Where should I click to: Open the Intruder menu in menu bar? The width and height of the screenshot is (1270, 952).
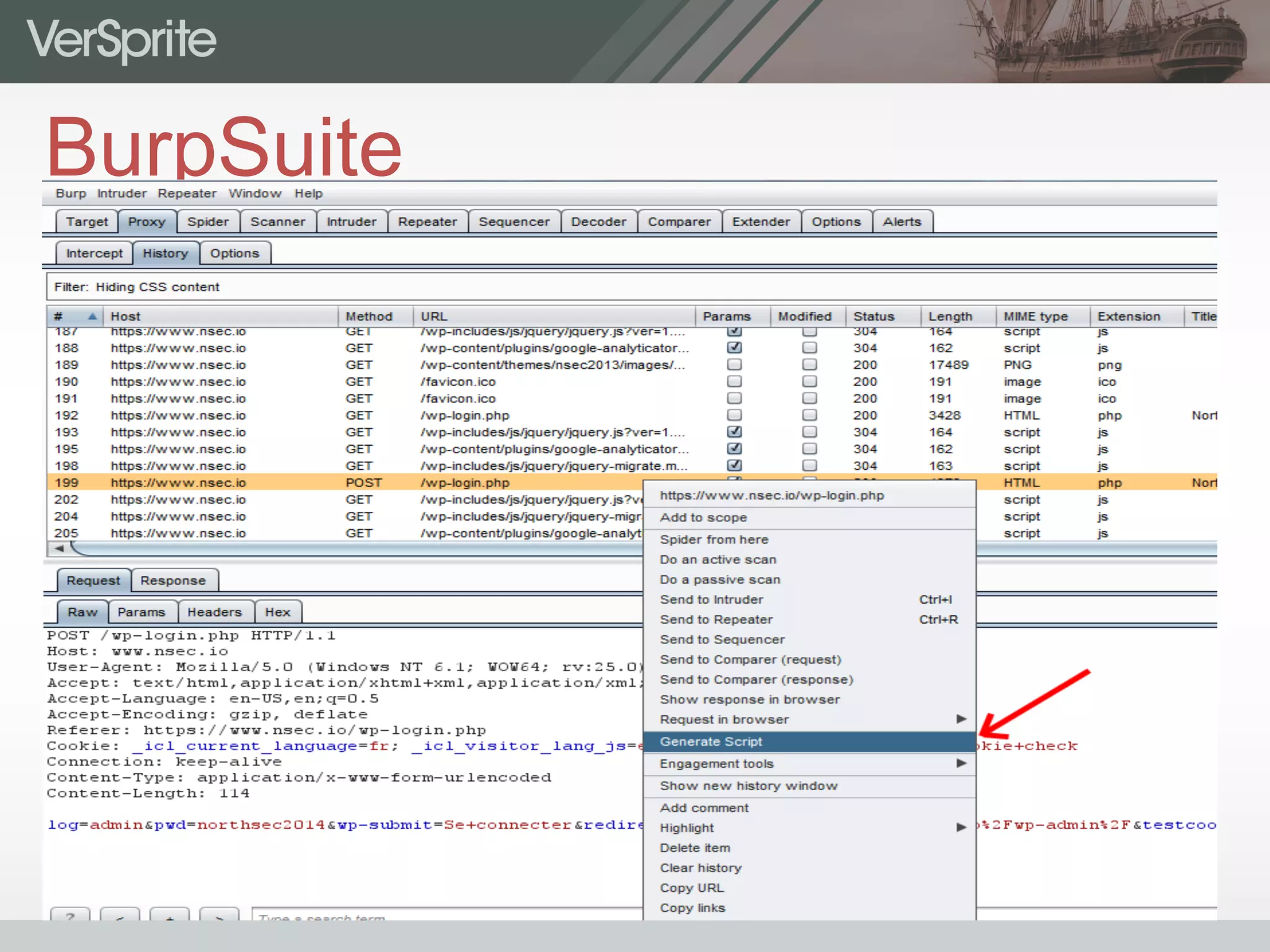(122, 193)
